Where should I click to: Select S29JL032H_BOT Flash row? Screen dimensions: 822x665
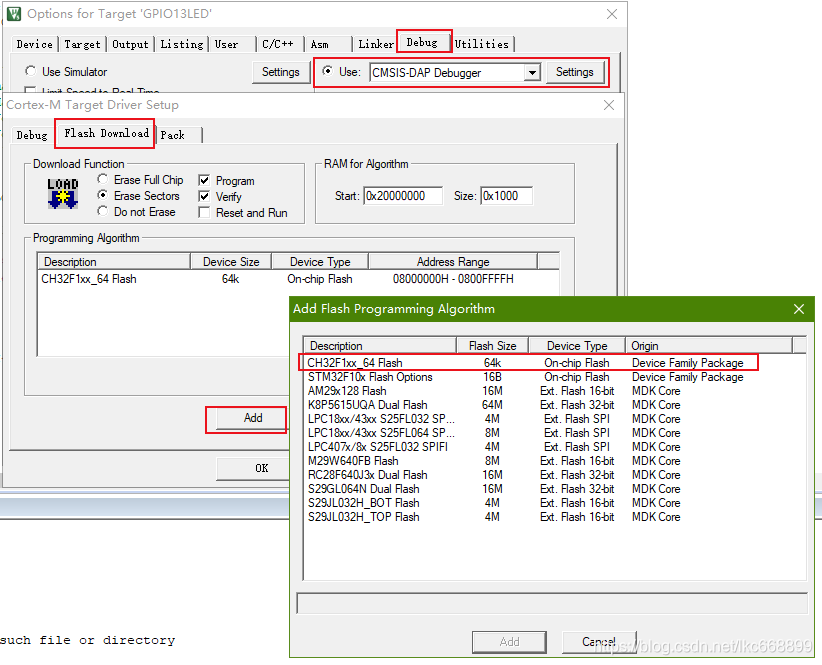point(555,503)
